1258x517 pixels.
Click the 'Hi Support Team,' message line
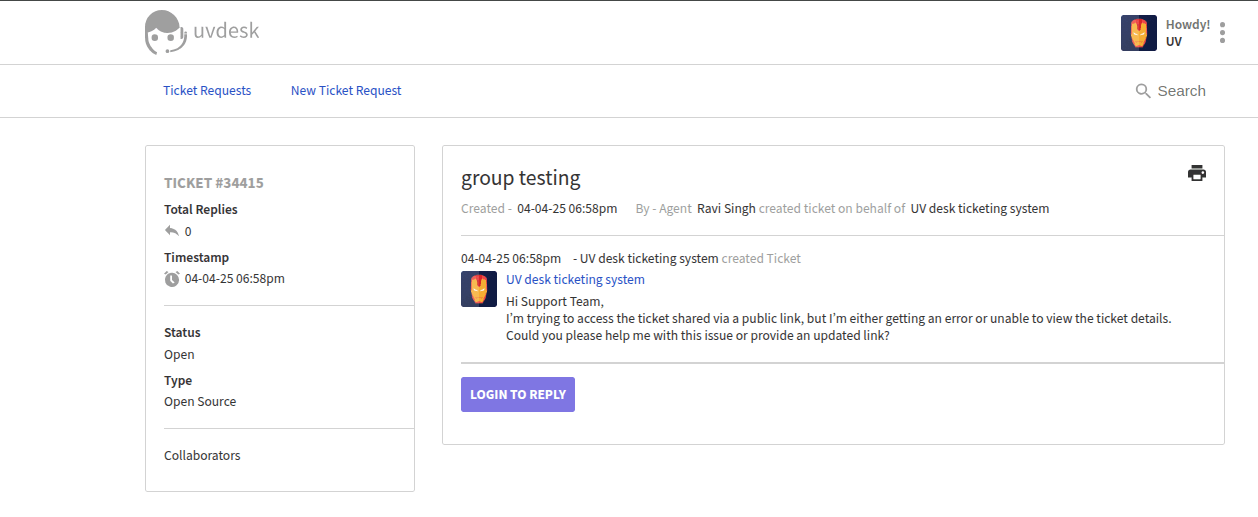pos(555,301)
